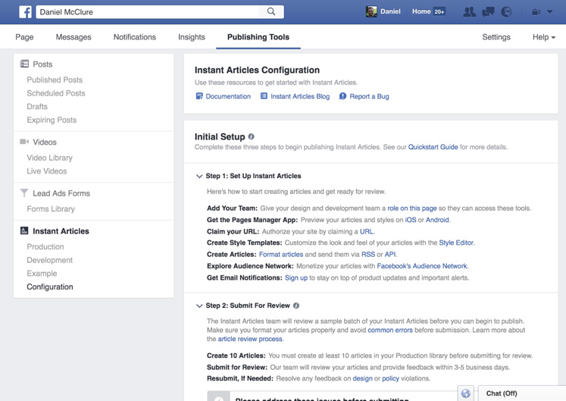
Task: Switch to the Page tab
Action: (x=25, y=37)
